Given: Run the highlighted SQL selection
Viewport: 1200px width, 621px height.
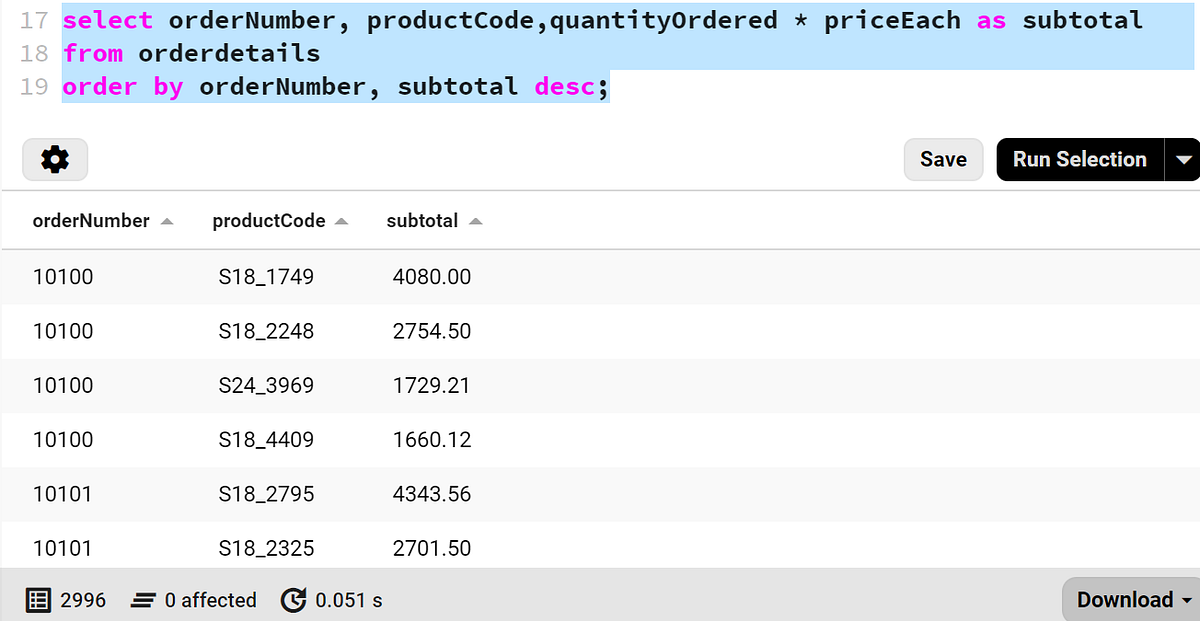Looking at the screenshot, I should tap(1079, 159).
